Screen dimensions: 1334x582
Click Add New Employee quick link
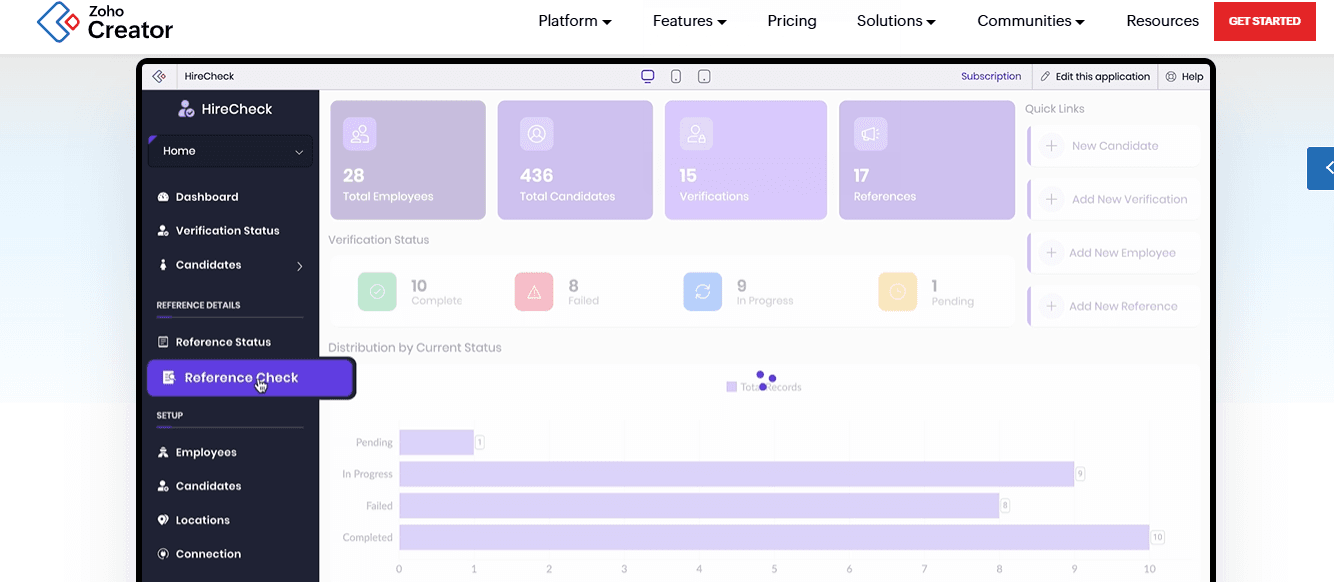coord(1114,253)
